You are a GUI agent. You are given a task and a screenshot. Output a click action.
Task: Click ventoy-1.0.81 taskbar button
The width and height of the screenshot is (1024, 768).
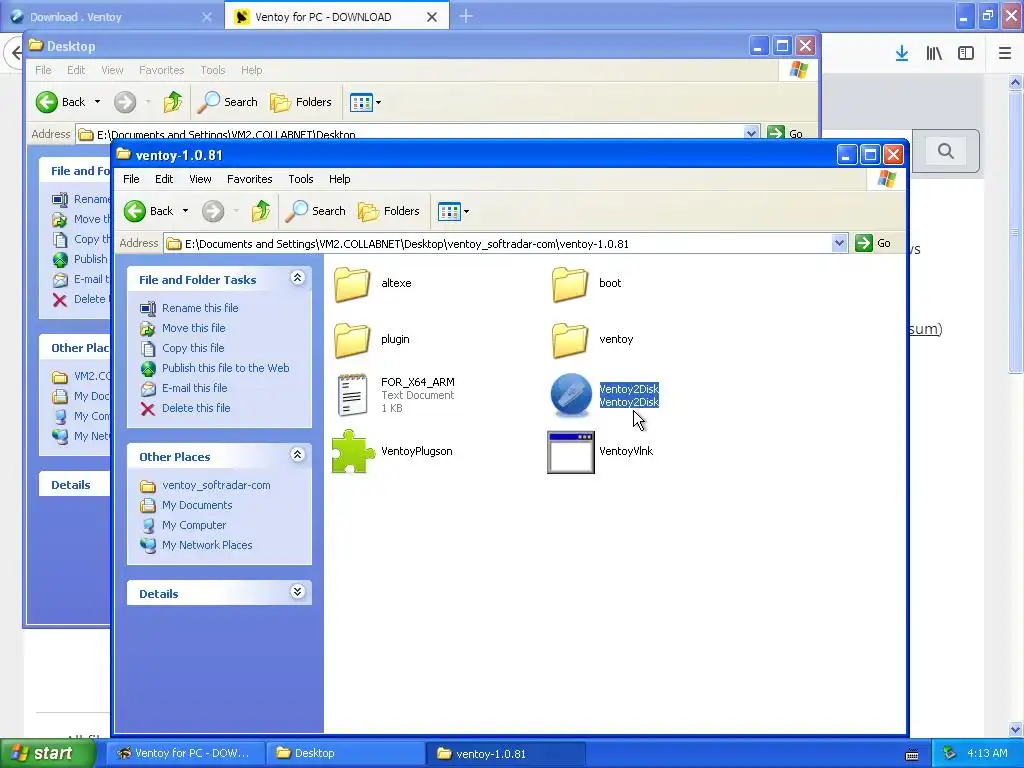(x=506, y=754)
